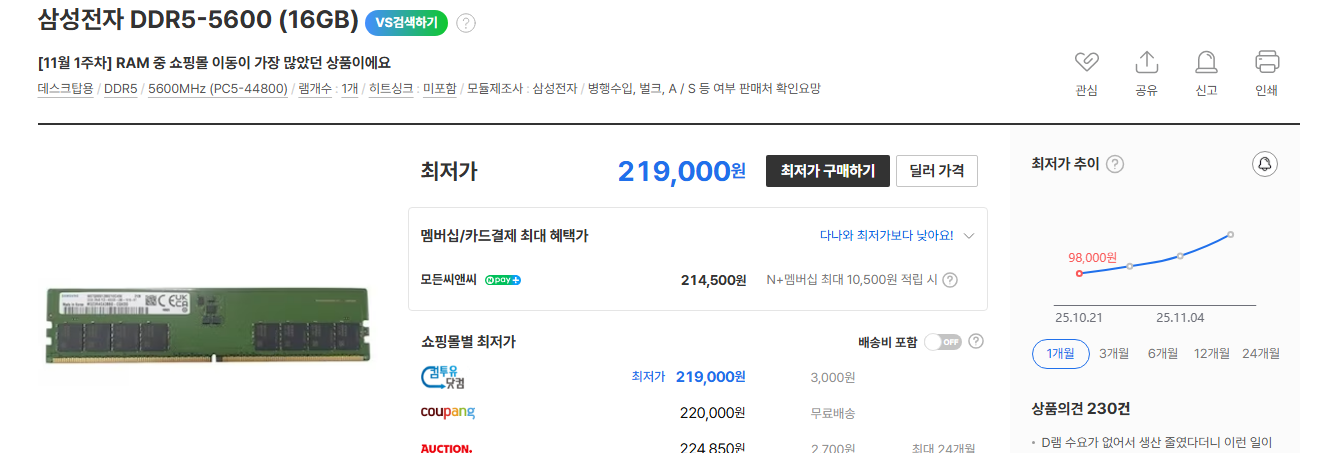Click help icon beside 최저가 추이
The width and height of the screenshot is (1319, 453).
1115,164
